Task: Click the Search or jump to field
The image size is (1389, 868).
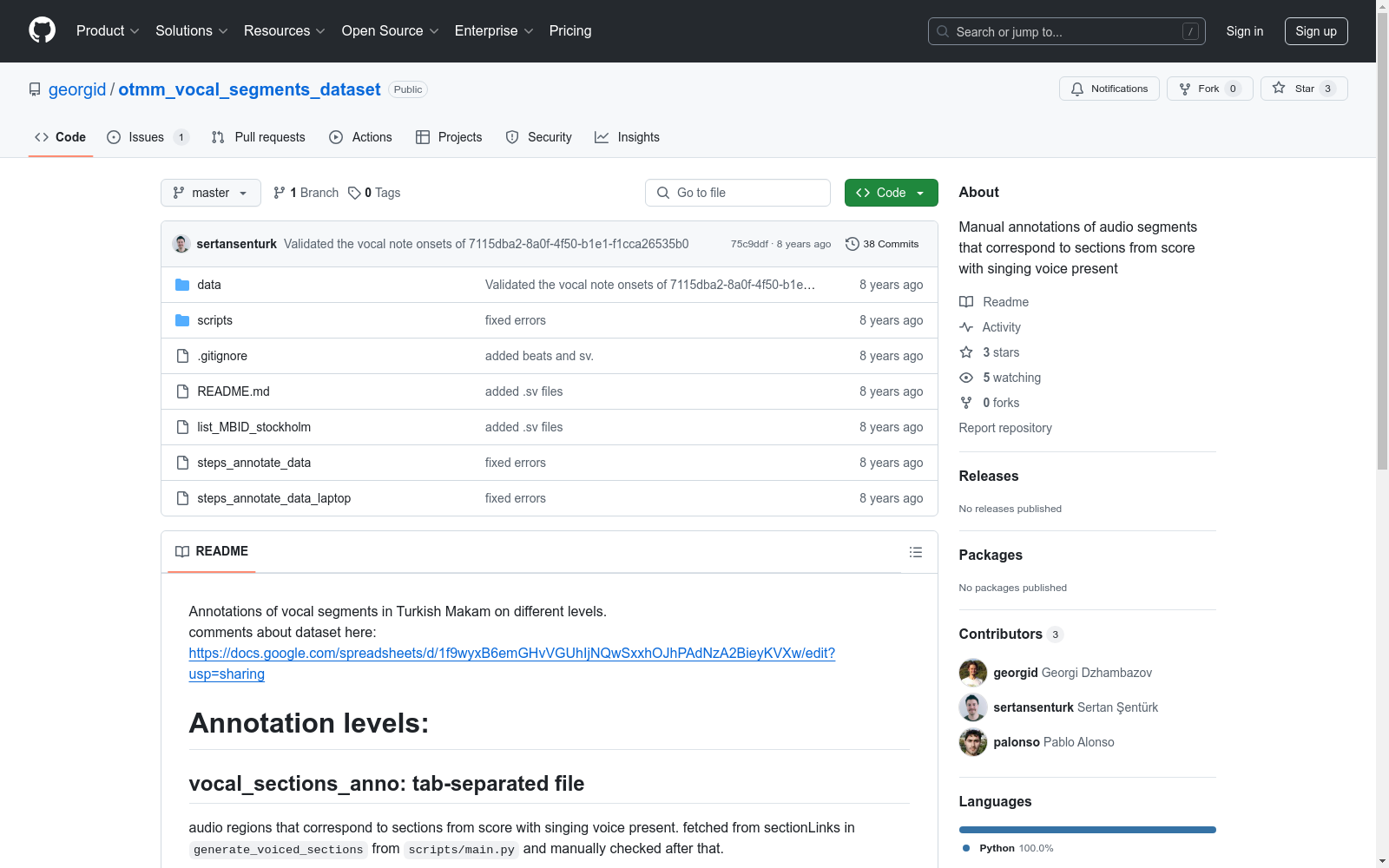Action: [x=1067, y=31]
